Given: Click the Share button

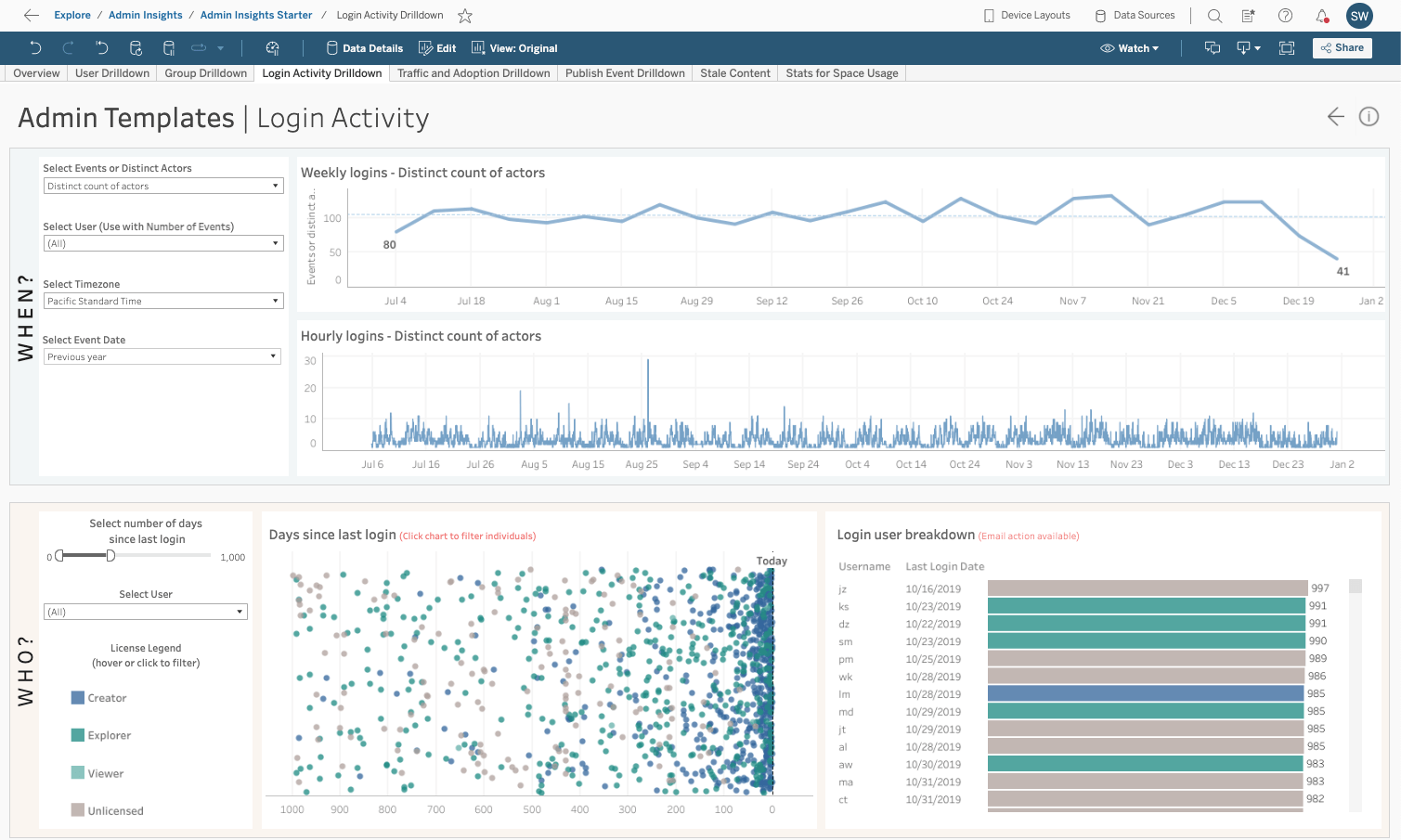Looking at the screenshot, I should tap(1342, 48).
